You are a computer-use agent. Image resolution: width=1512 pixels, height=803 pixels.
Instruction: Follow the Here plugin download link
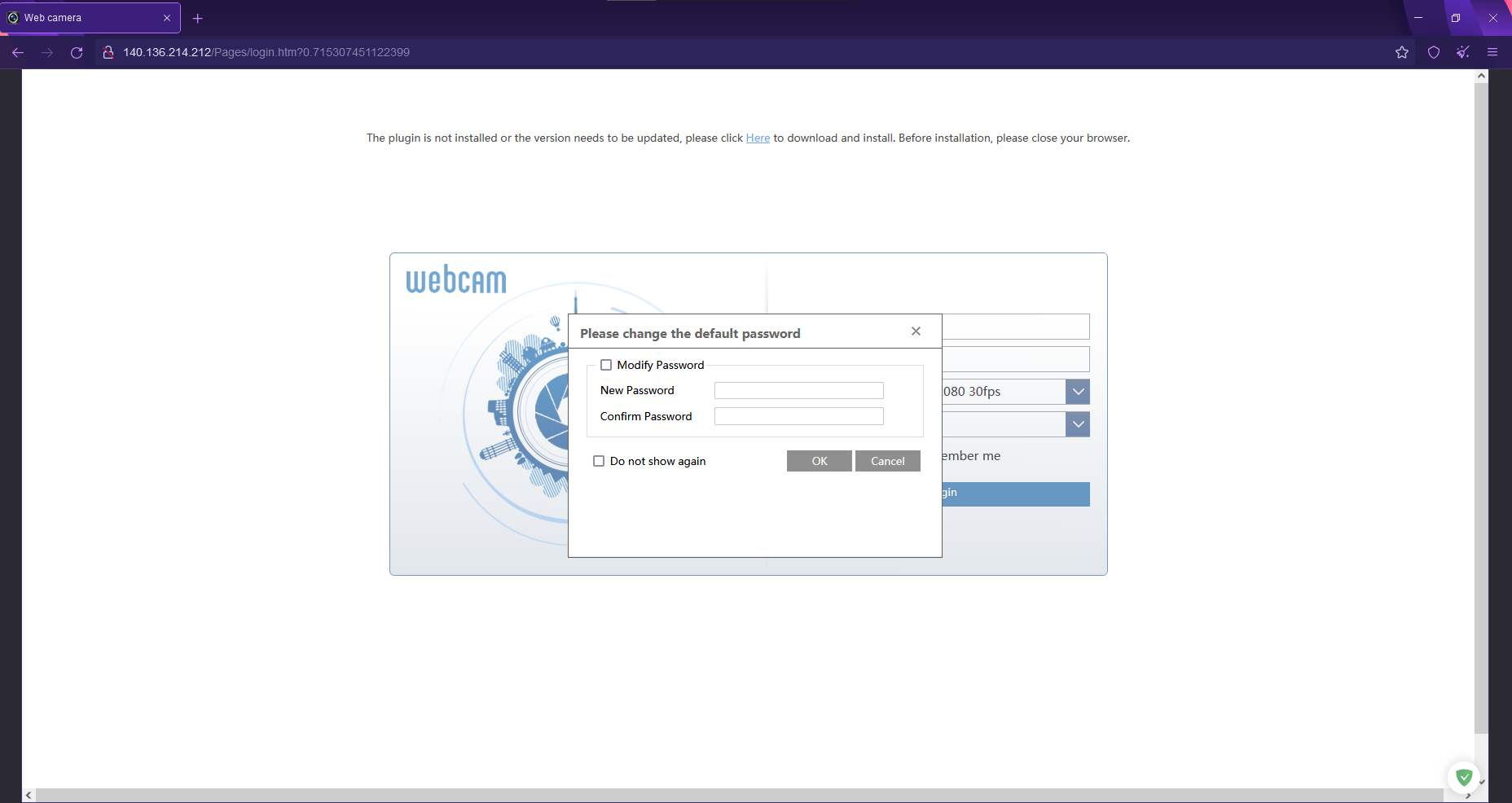coord(758,138)
